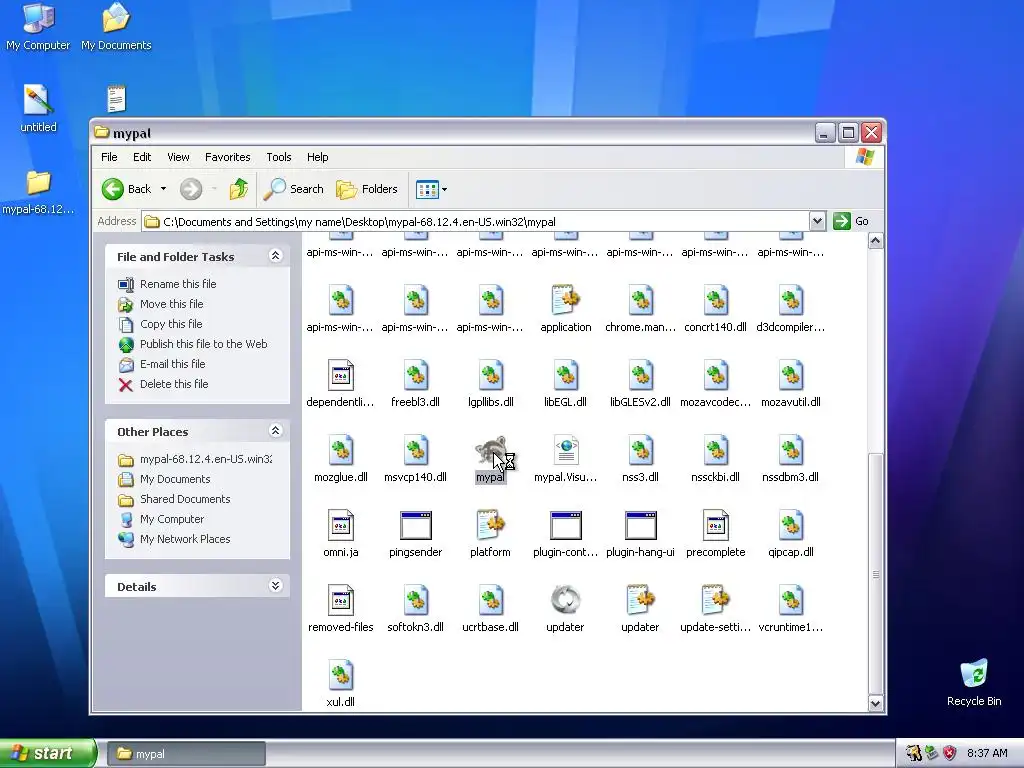Open the Help menu
The height and width of the screenshot is (768, 1024).
tap(317, 157)
